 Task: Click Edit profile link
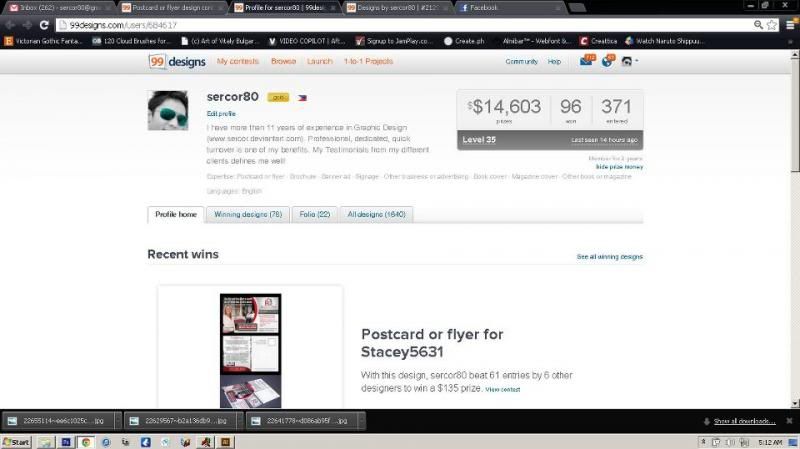[221, 114]
